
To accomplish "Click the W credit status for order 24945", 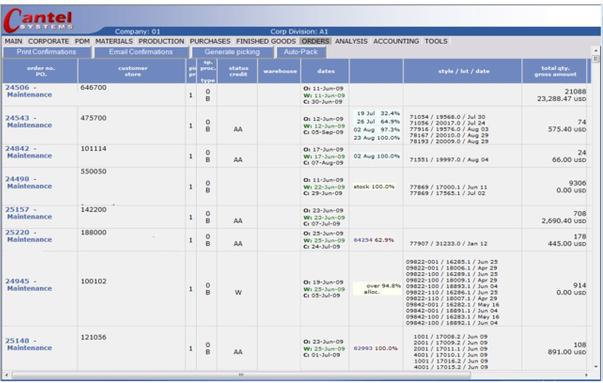I will [238, 293].
